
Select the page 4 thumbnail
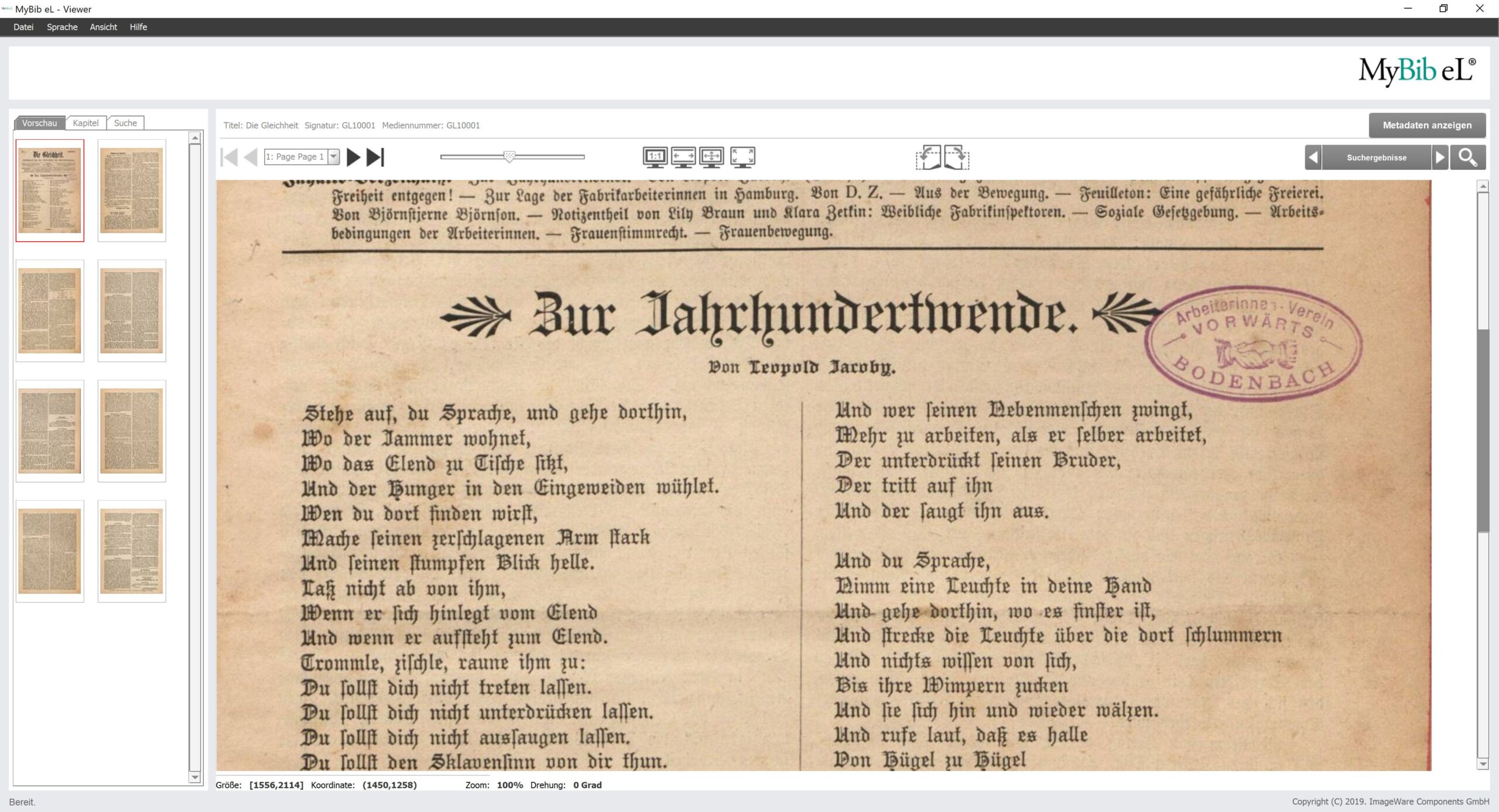point(132,311)
